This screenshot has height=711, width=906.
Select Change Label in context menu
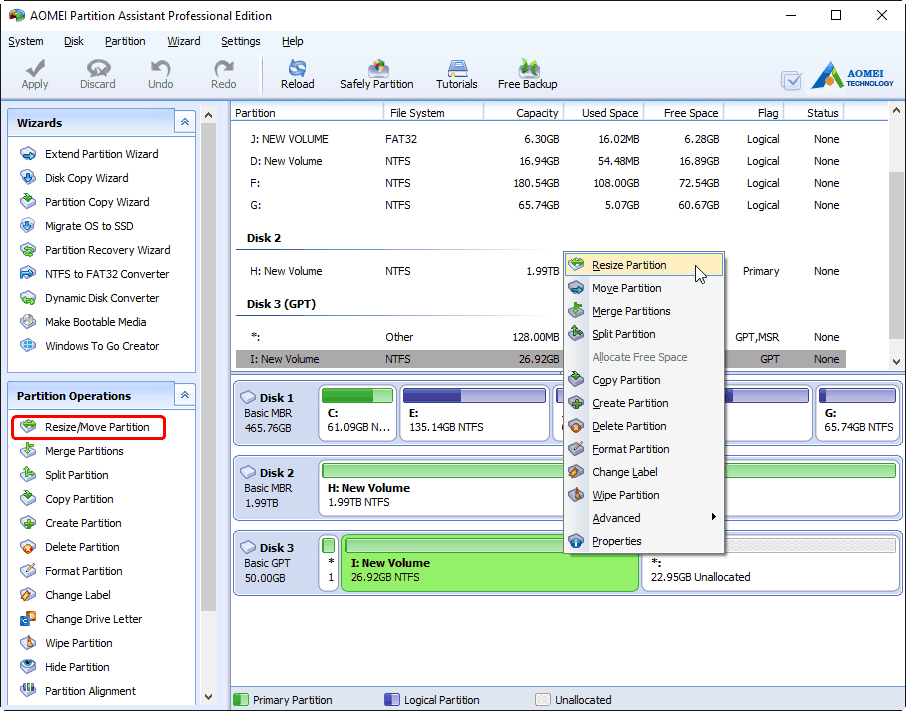click(x=644, y=472)
